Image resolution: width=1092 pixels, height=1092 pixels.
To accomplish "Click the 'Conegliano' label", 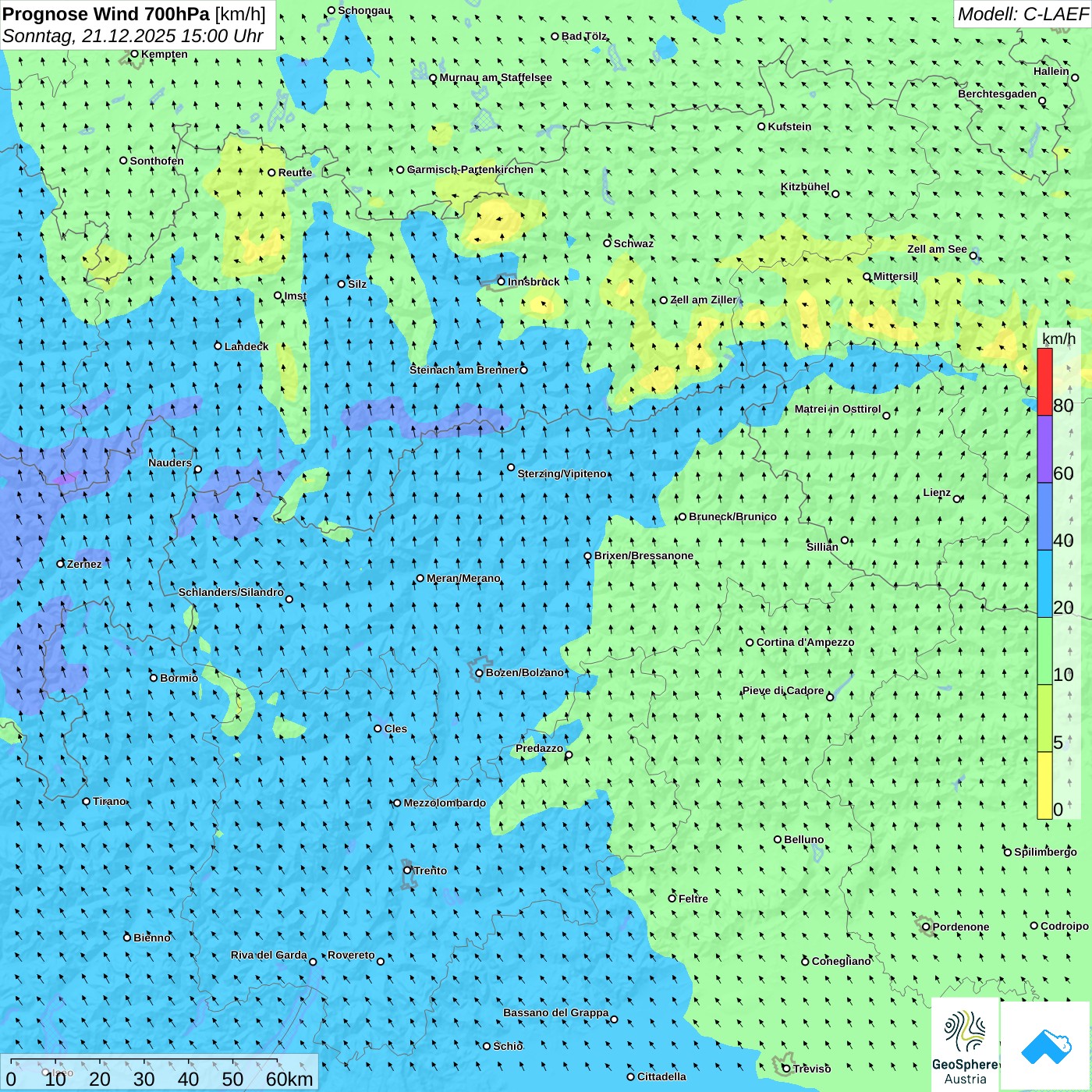I will [841, 961].
